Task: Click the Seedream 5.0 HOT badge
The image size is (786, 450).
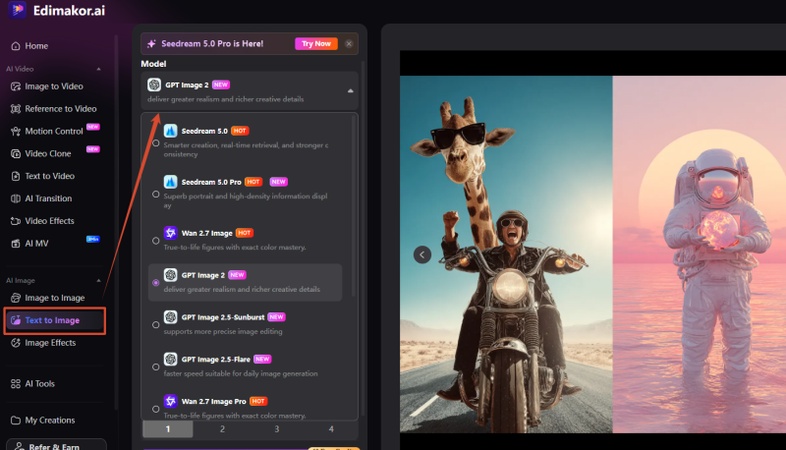Action: [x=240, y=131]
